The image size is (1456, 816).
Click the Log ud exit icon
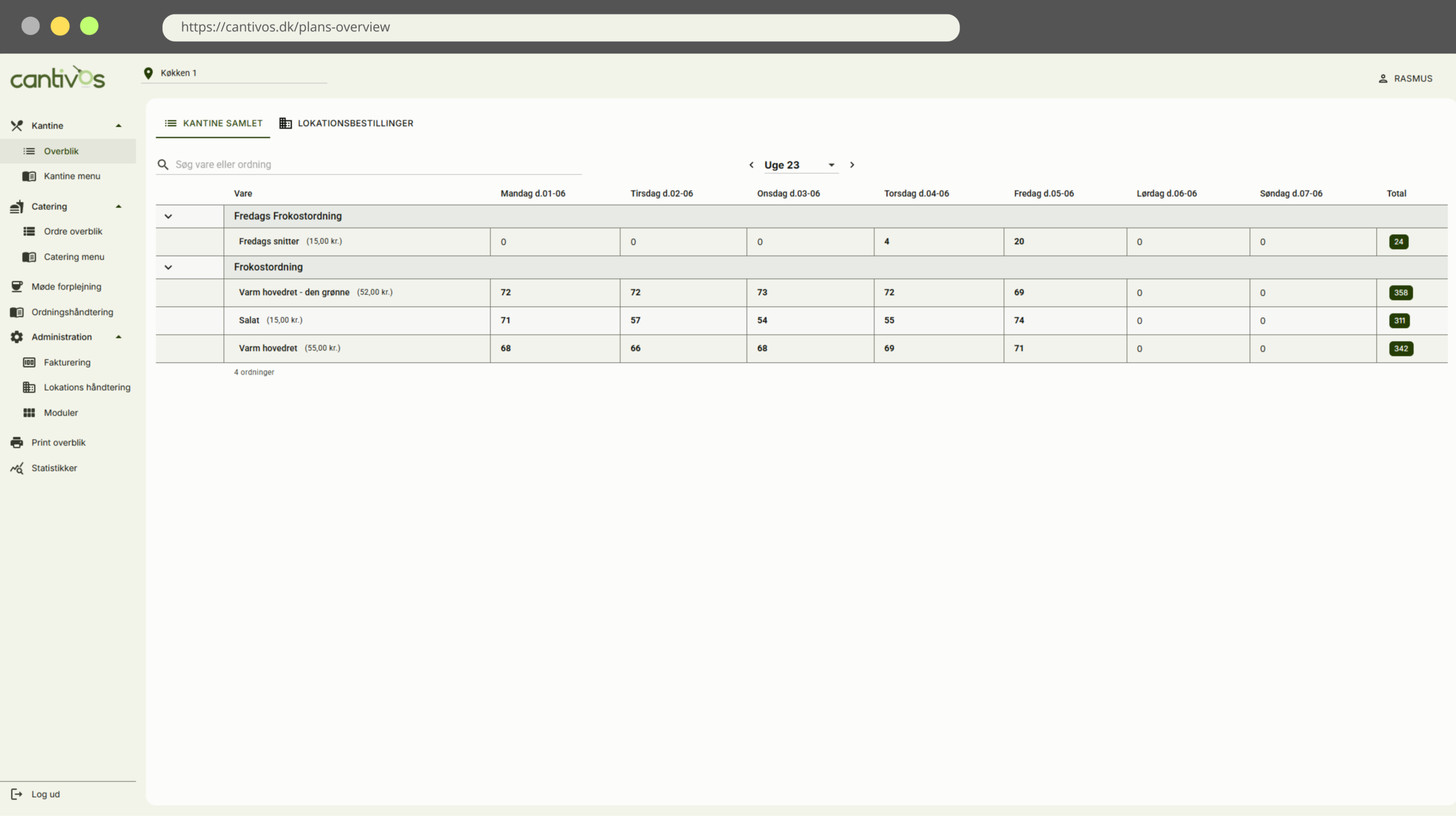click(16, 794)
